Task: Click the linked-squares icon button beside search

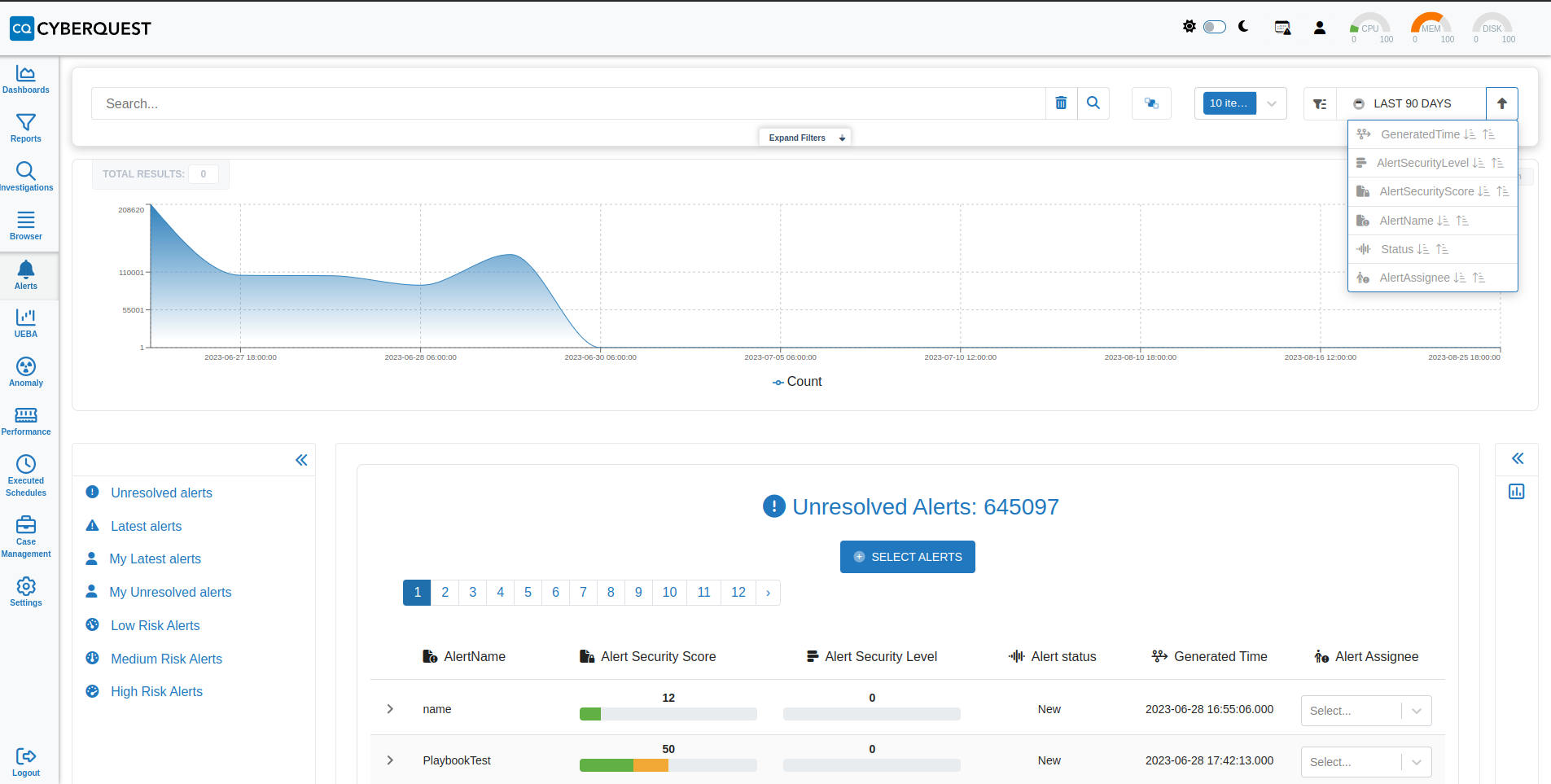Action: (x=1151, y=103)
